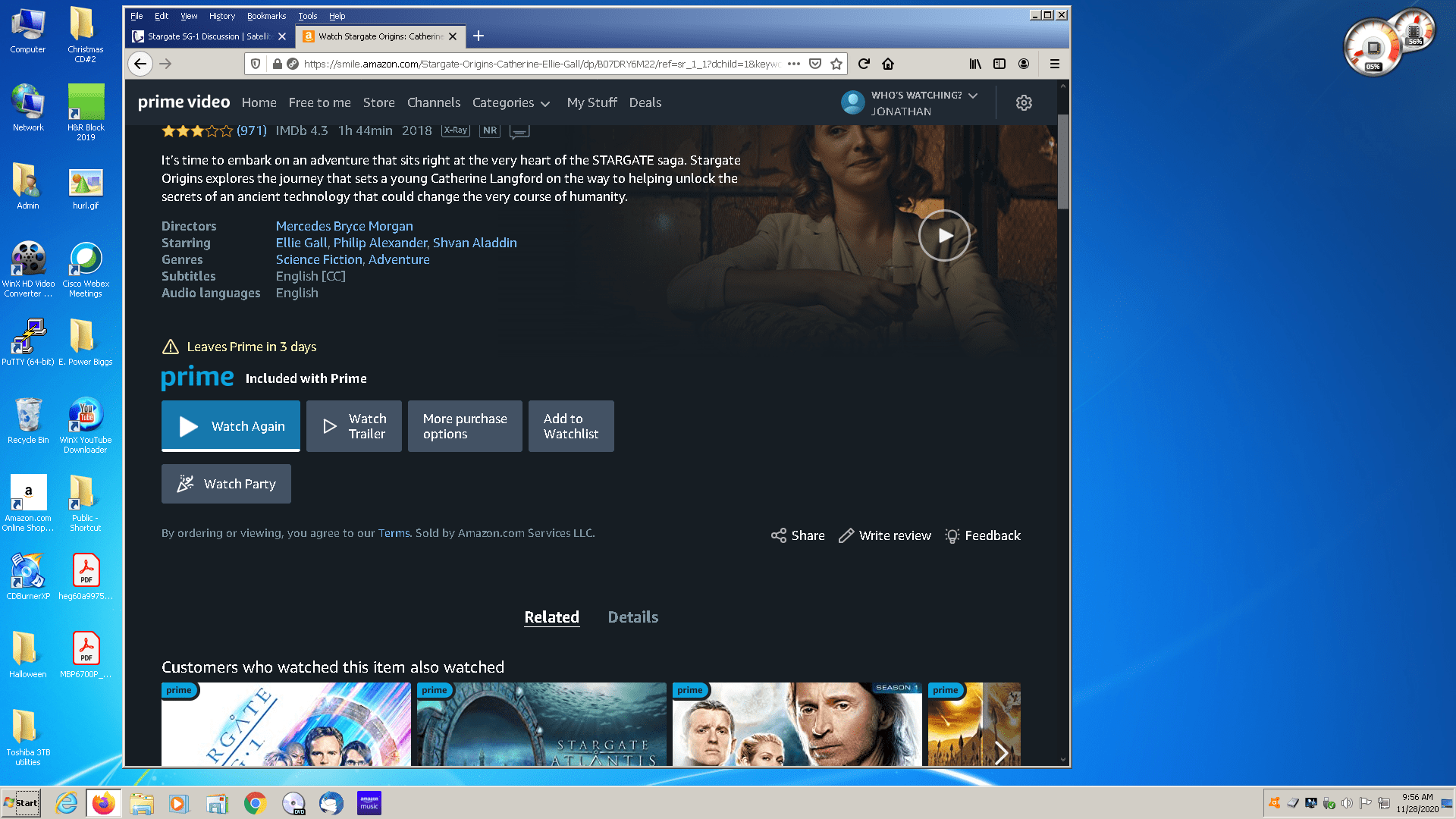Click the Firefox forward arrow button
The width and height of the screenshot is (1456, 819).
165,64
